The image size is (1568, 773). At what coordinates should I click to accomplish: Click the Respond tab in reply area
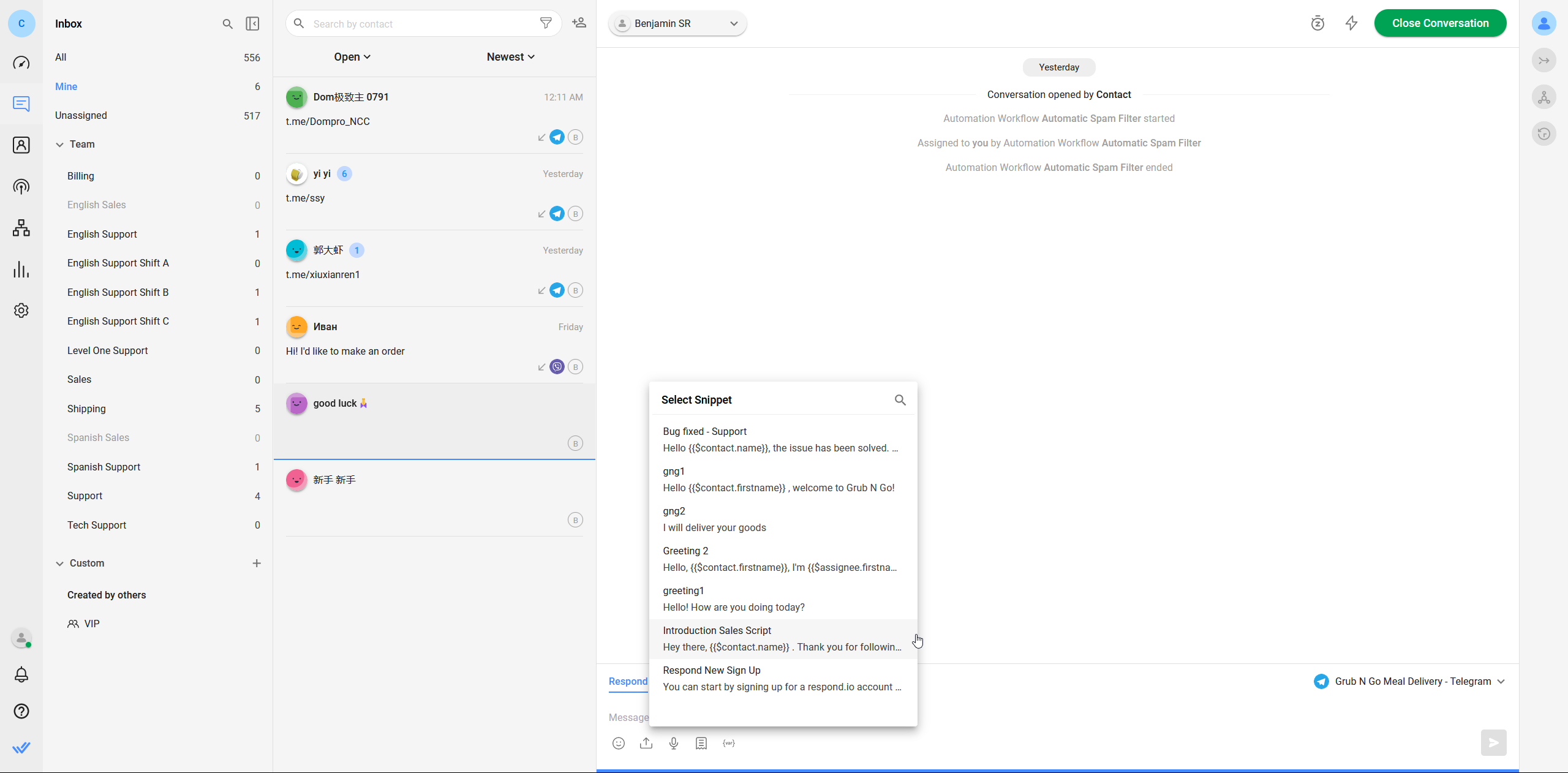click(x=627, y=681)
